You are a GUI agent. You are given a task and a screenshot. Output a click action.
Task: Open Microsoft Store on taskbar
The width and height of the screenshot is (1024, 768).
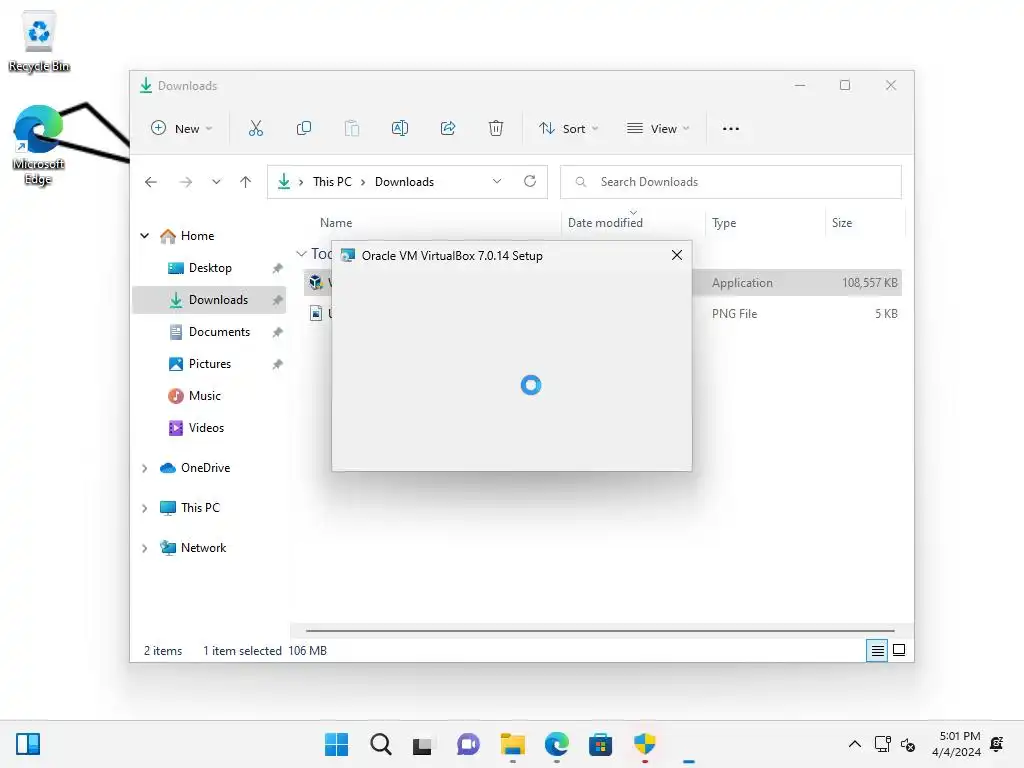[x=600, y=744]
